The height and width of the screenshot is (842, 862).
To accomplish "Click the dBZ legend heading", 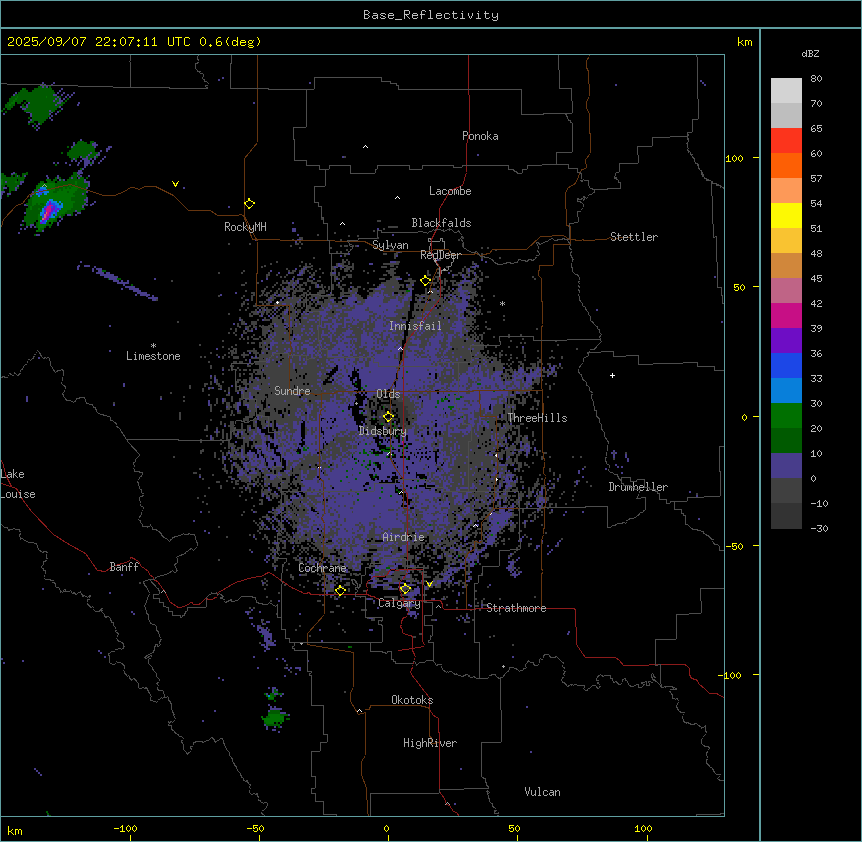I will point(810,53).
